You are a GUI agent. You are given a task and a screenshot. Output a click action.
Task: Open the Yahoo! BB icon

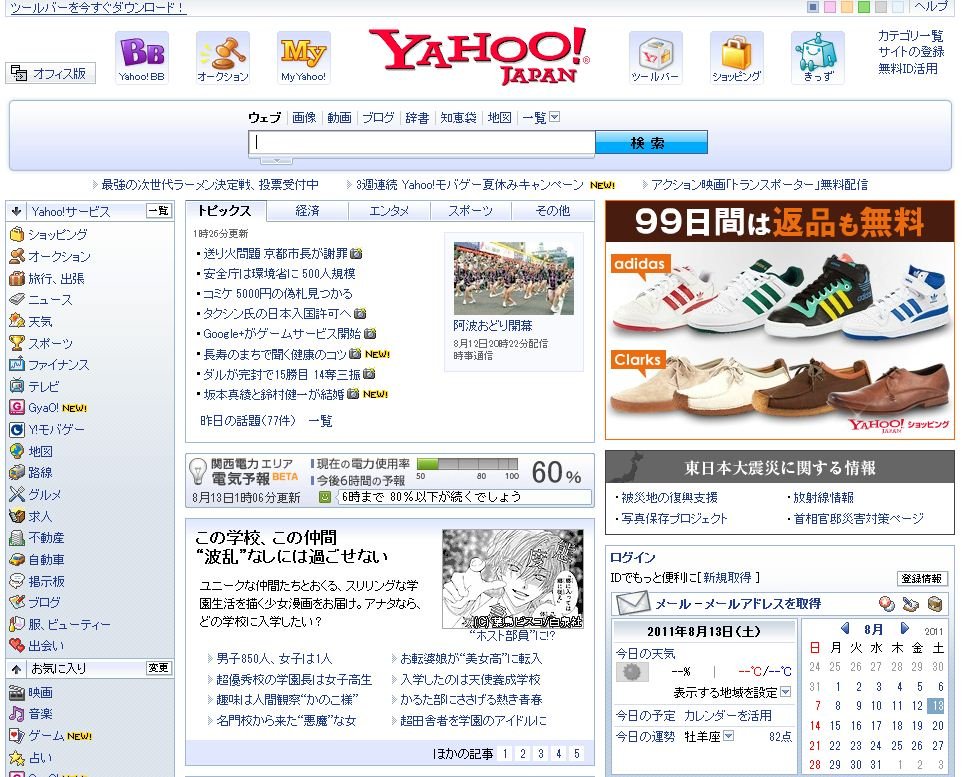click(142, 57)
